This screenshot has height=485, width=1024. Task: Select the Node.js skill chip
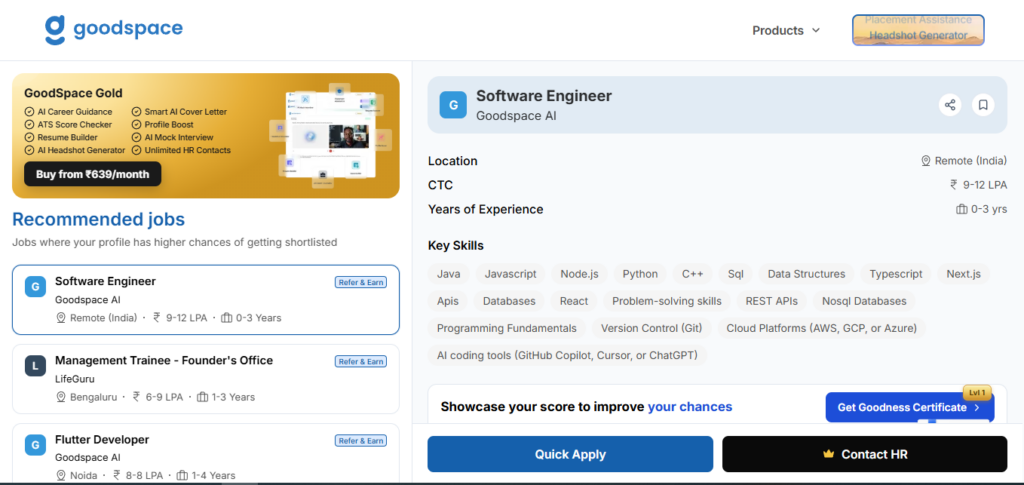click(579, 274)
